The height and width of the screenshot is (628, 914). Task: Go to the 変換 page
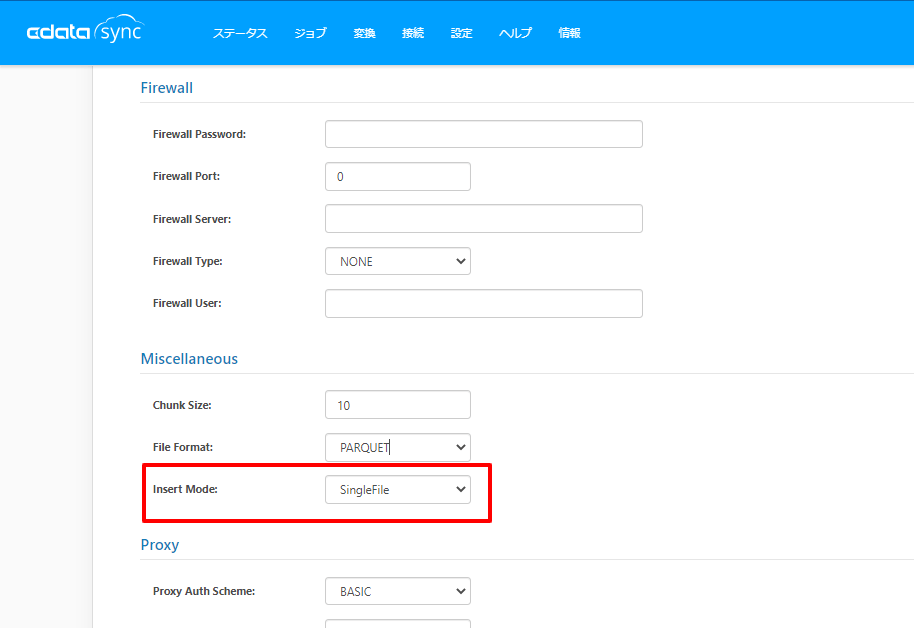[x=364, y=33]
